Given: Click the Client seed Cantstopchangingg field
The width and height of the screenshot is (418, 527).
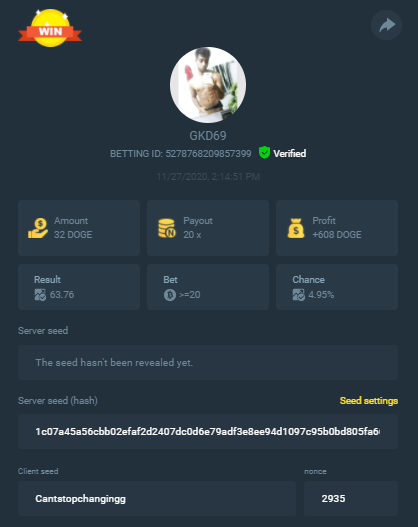Looking at the screenshot, I should tap(157, 498).
